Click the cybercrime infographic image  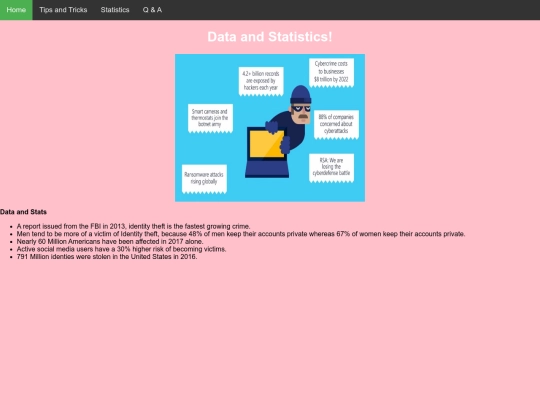pyautogui.click(x=270, y=128)
